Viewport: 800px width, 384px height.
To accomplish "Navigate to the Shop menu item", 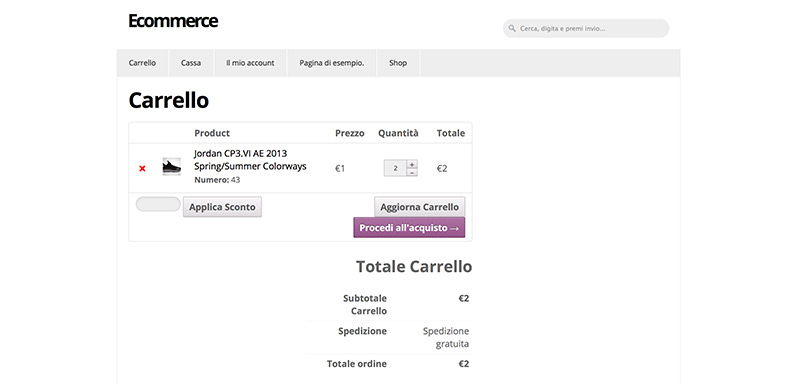I will (x=398, y=63).
